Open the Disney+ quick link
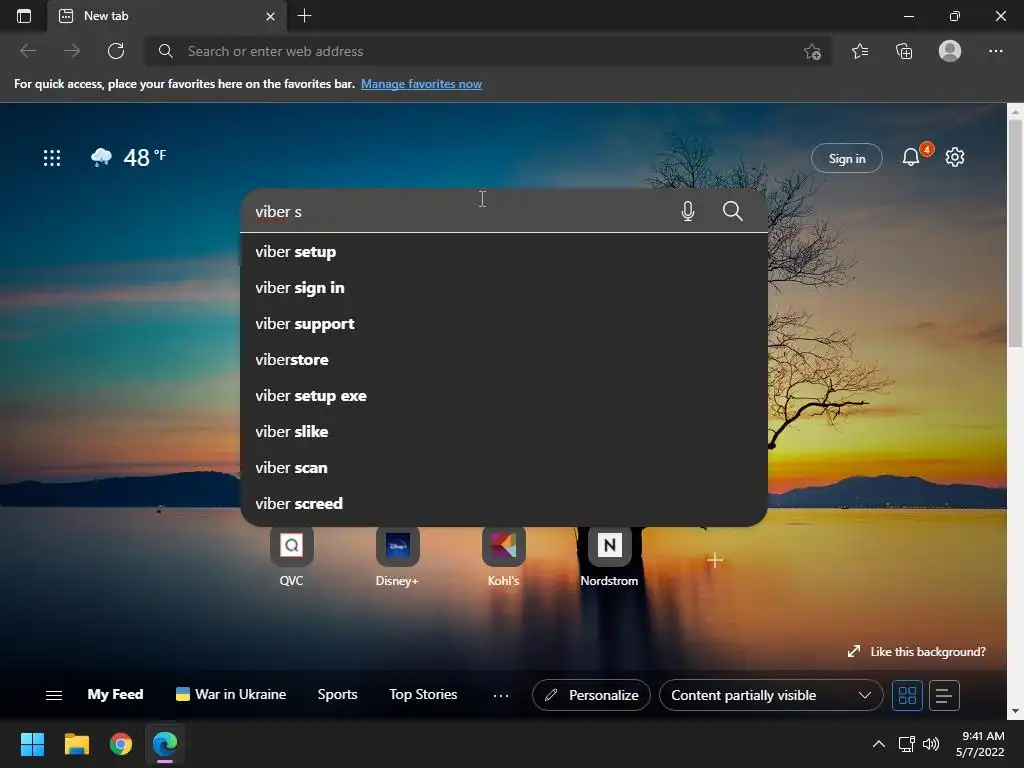Viewport: 1024px width, 768px height. click(397, 557)
